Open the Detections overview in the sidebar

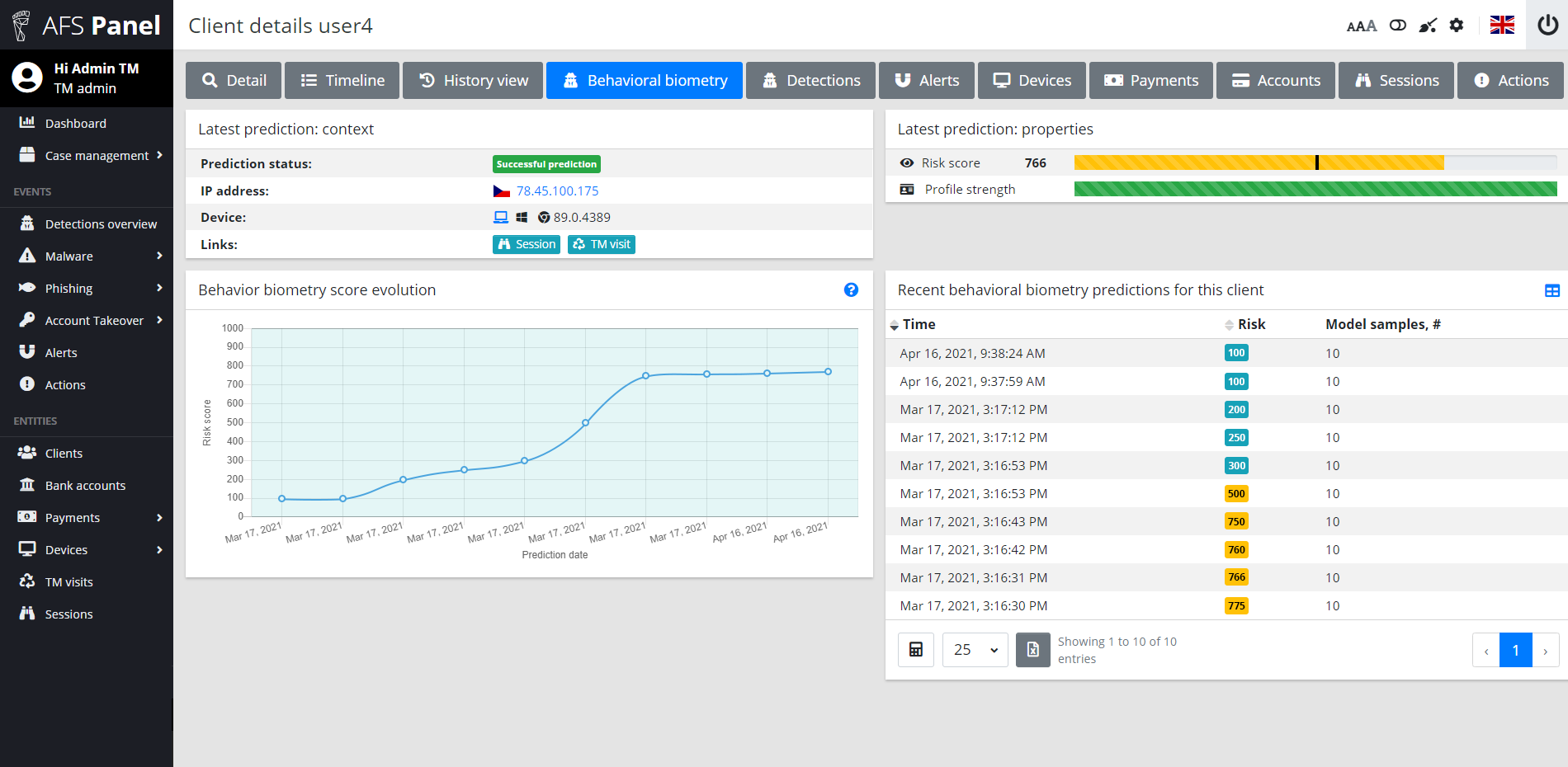(100, 224)
